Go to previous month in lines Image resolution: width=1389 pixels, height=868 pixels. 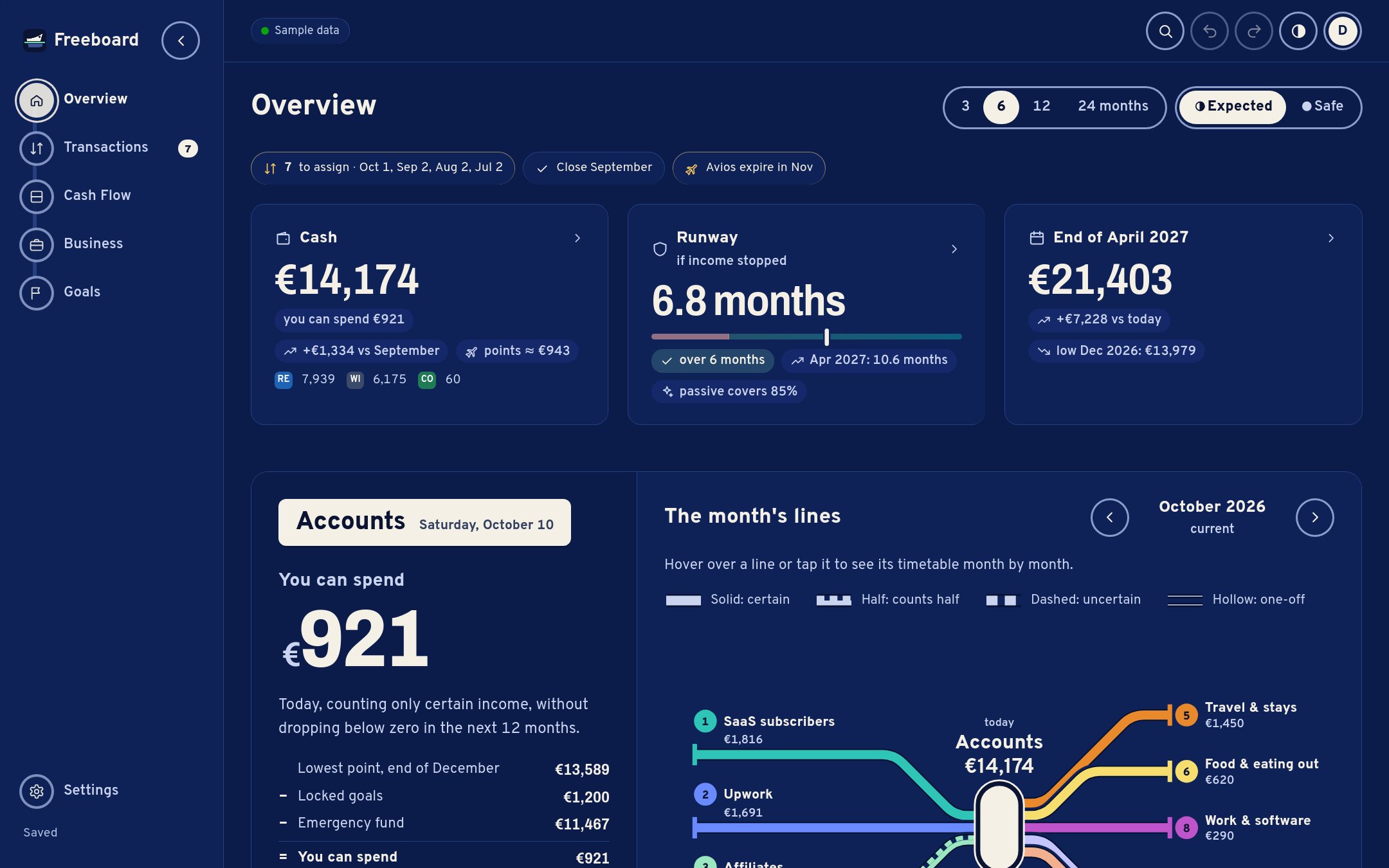[1110, 518]
